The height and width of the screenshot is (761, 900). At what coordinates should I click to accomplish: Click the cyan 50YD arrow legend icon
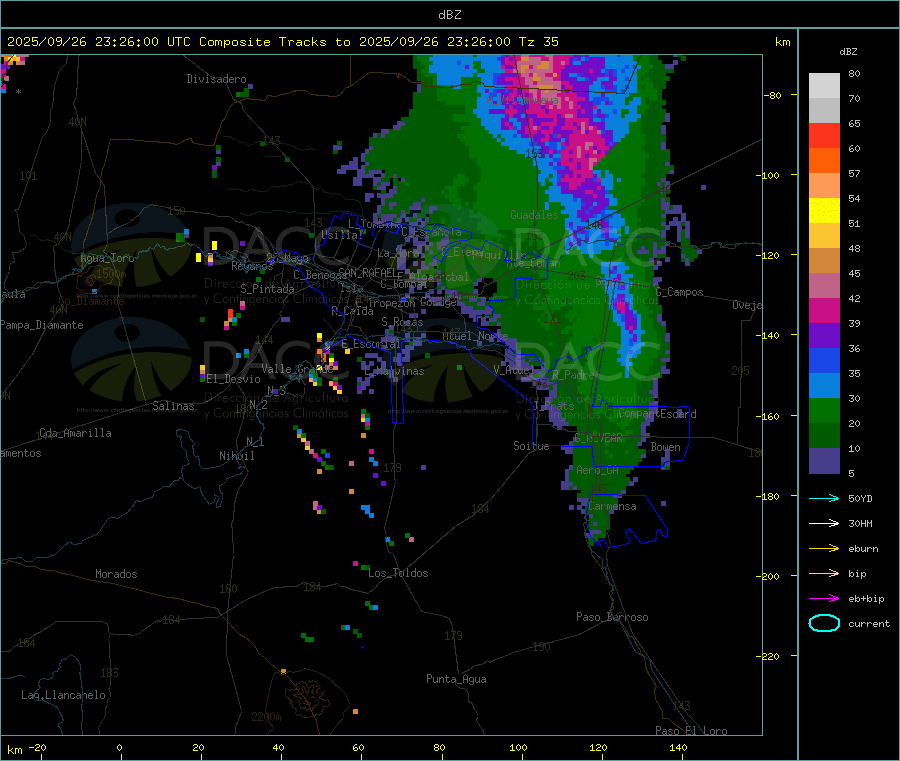[824, 498]
